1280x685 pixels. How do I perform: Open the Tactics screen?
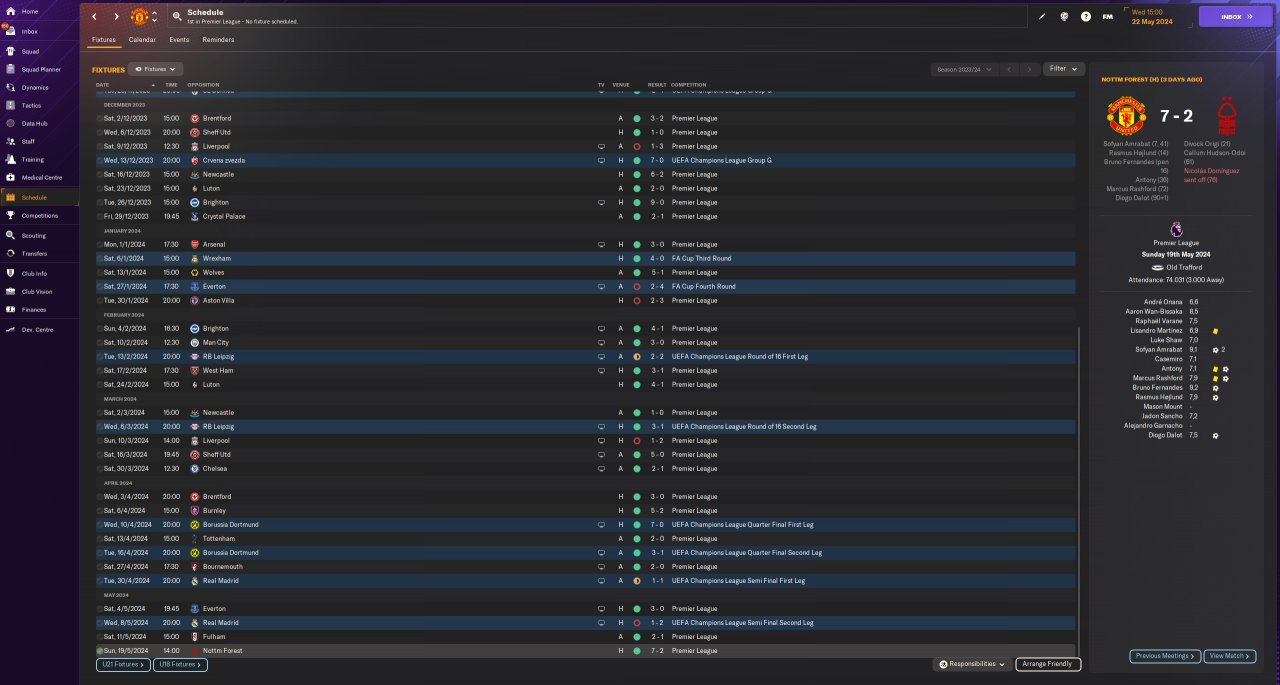(32, 105)
